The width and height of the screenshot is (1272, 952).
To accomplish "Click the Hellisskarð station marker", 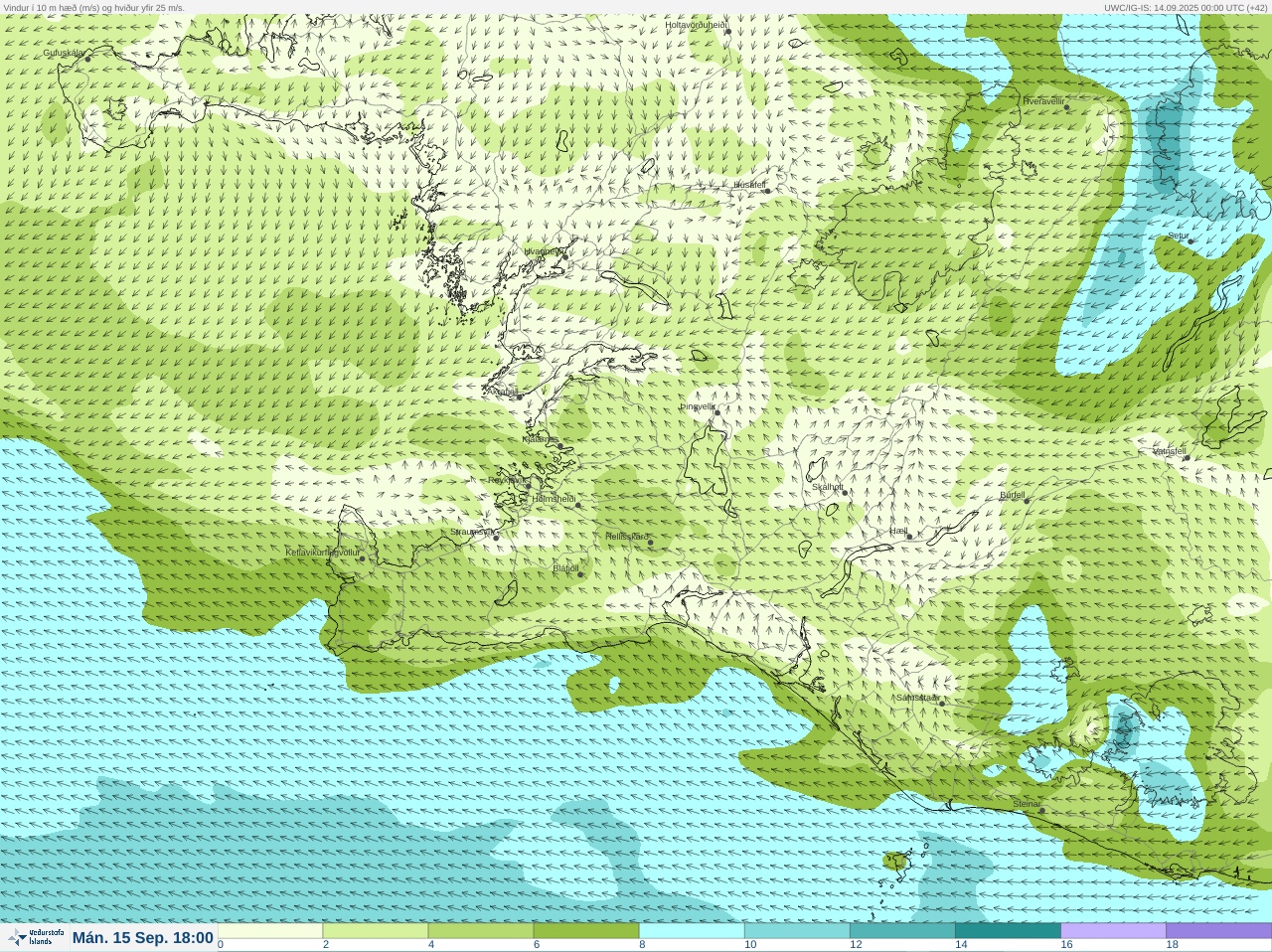I will (x=651, y=543).
